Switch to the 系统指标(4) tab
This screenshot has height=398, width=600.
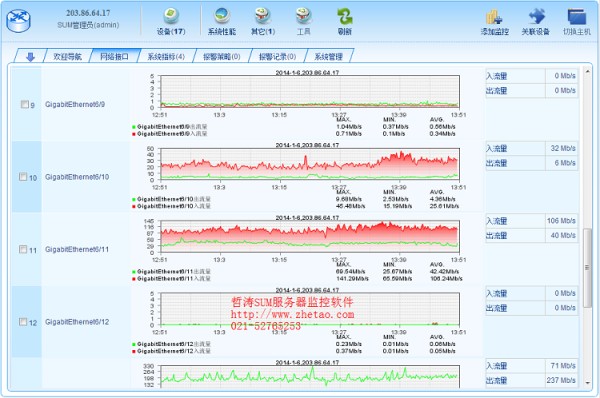point(166,57)
